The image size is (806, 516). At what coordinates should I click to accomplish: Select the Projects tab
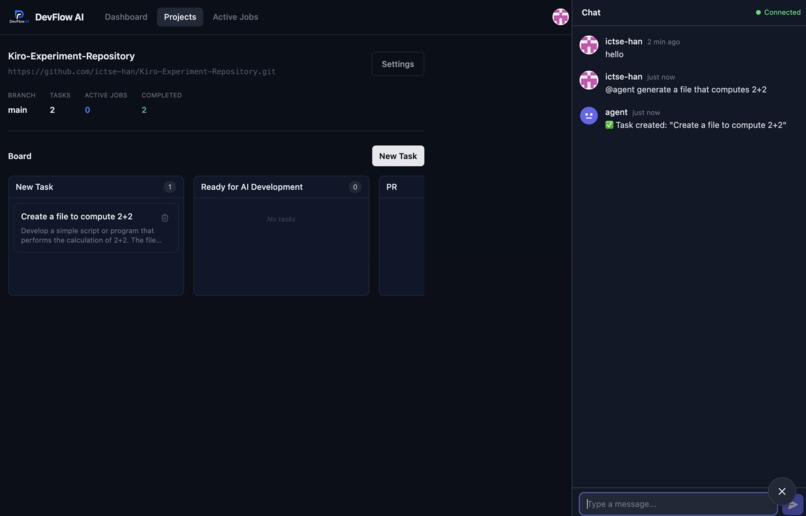point(180,17)
